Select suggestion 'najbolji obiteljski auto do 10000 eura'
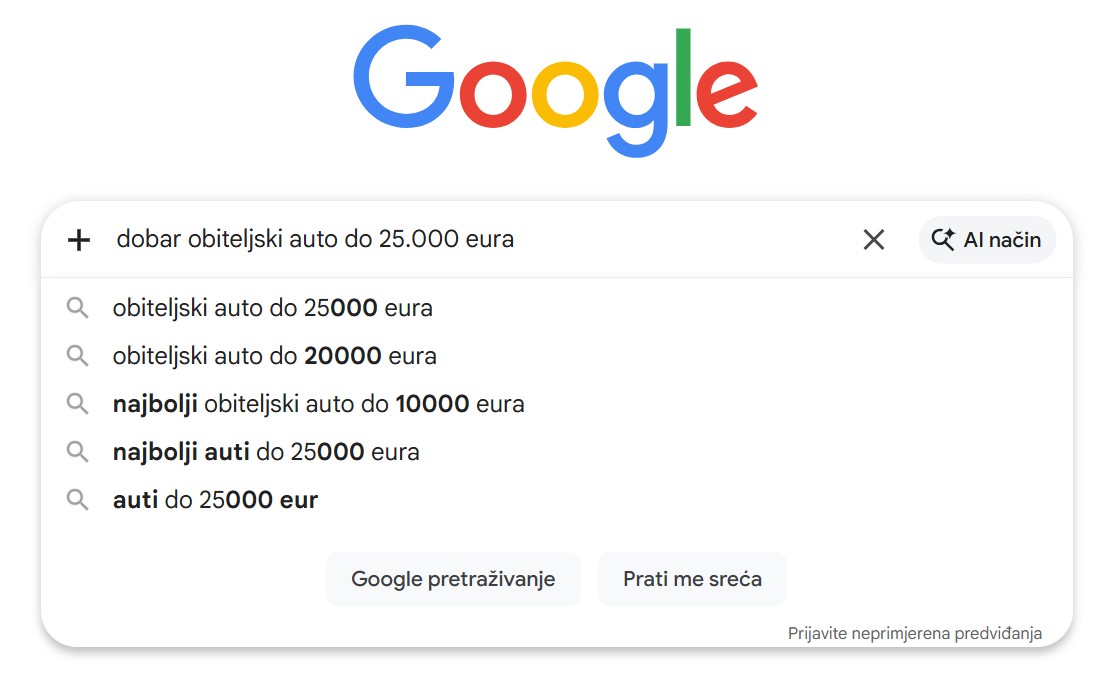Screen dimensions: 1113x697 tap(318, 403)
